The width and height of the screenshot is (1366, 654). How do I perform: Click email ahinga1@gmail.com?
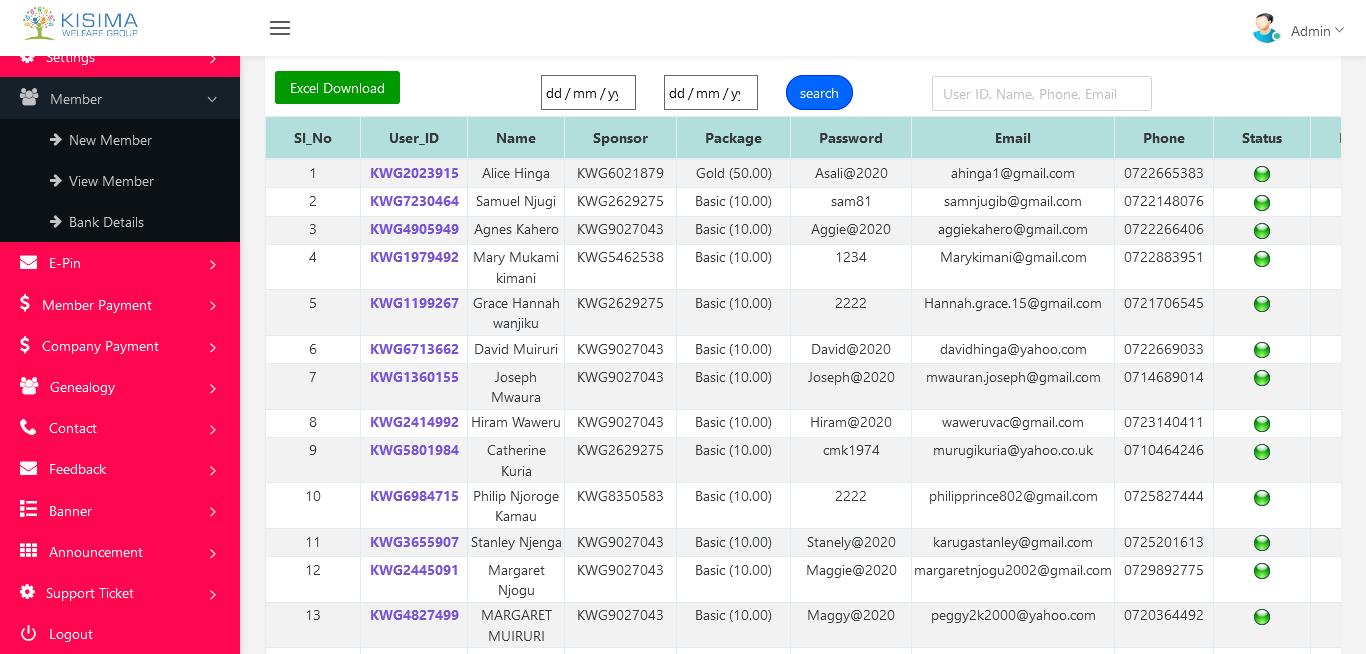[1013, 173]
